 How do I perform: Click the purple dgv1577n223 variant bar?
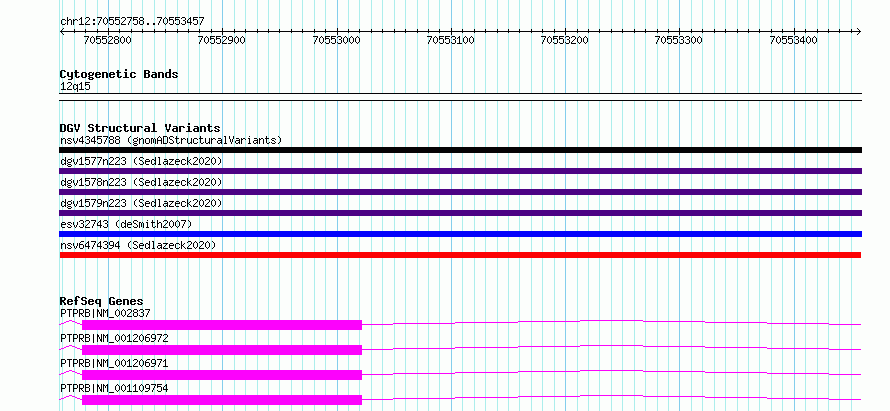[x=460, y=171]
